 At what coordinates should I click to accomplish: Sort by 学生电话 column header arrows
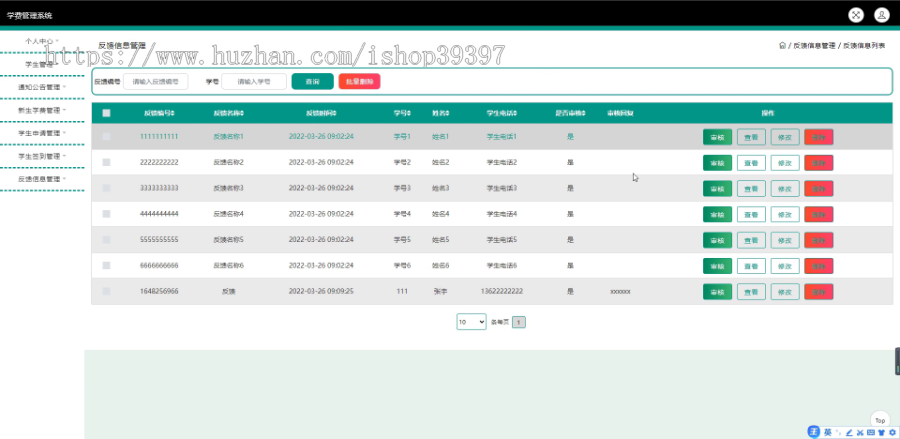(x=515, y=113)
